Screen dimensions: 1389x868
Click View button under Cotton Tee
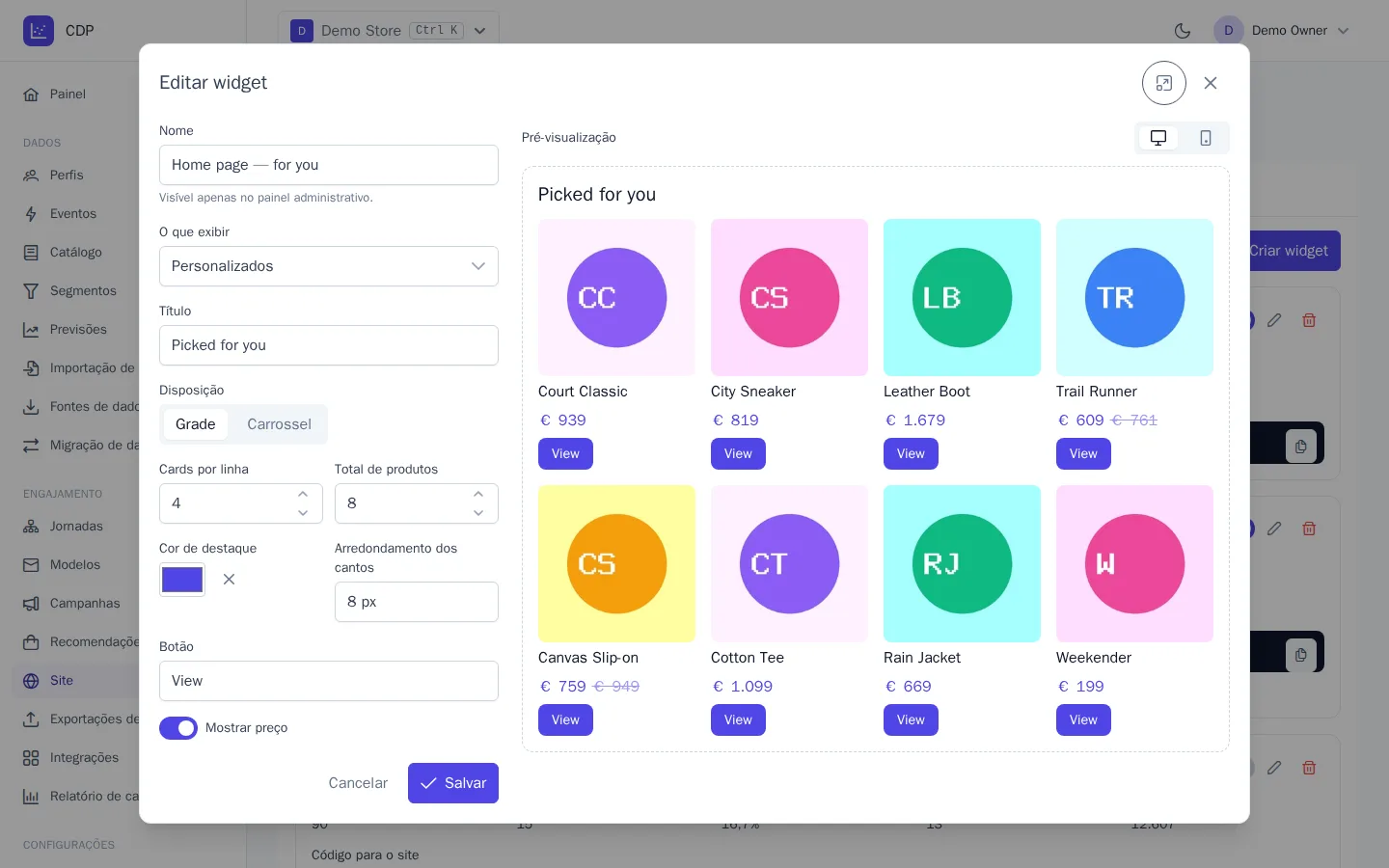738,720
